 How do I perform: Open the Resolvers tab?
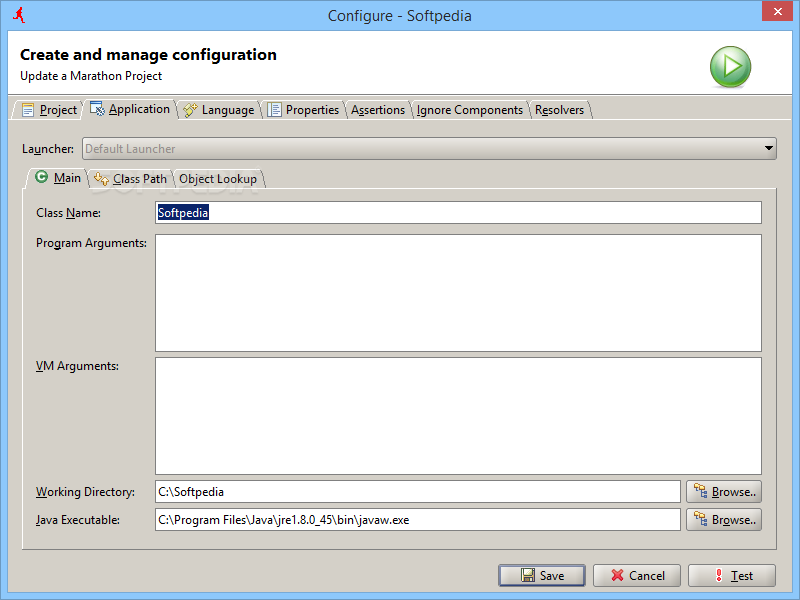[560, 110]
